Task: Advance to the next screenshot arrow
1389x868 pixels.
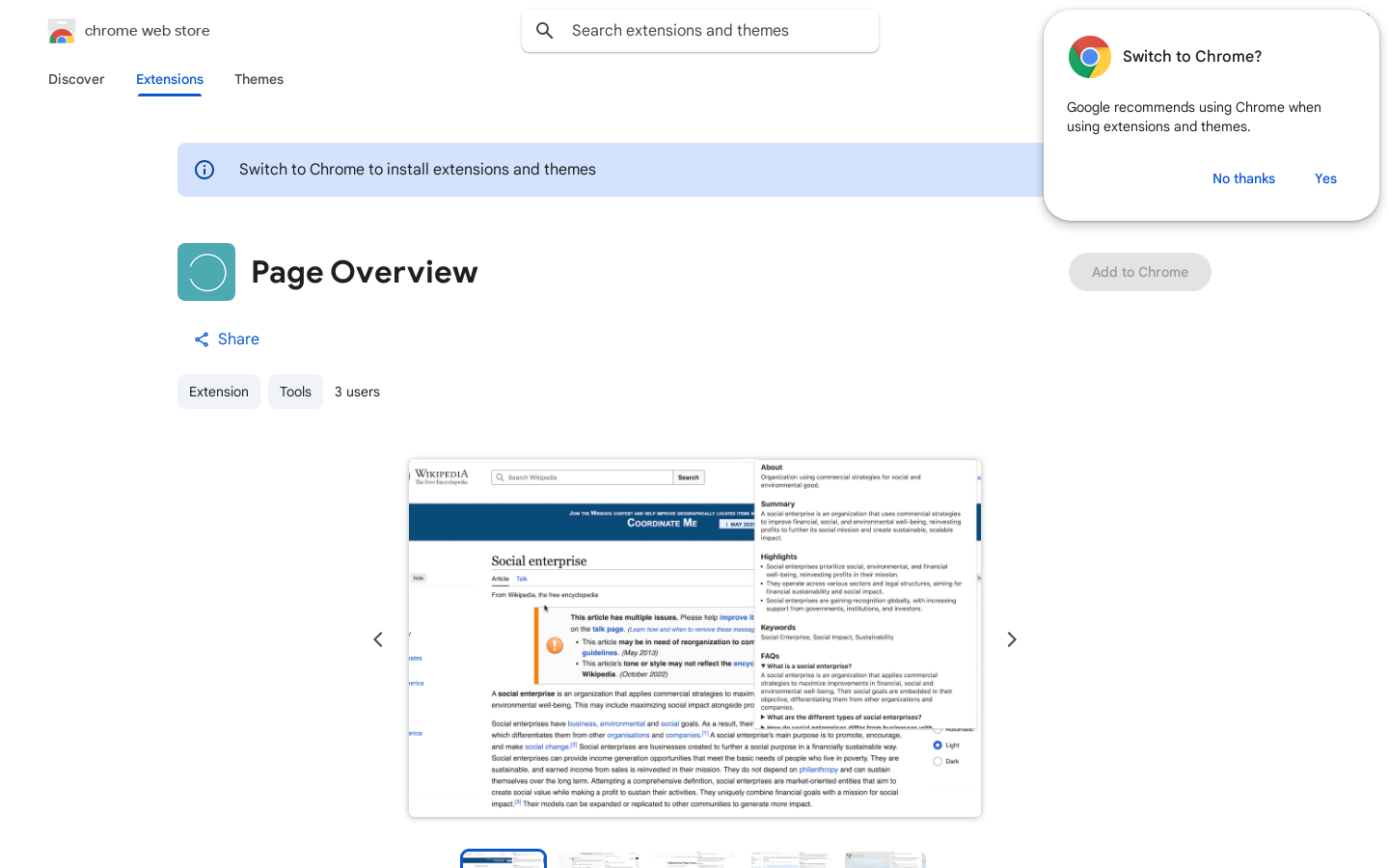Action: pyautogui.click(x=1012, y=639)
